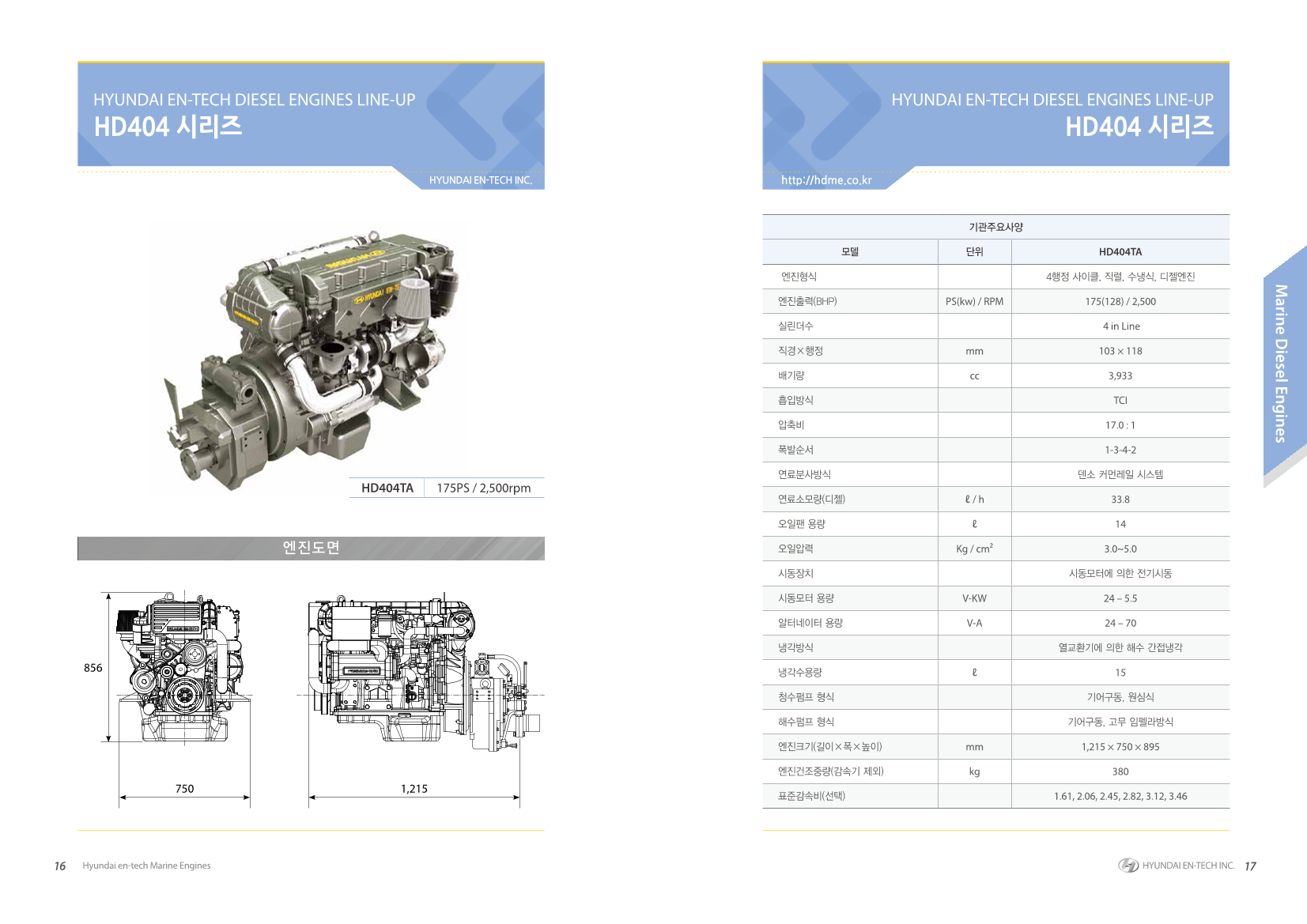
Task: Select the Marine Diesel Engines side tab
Action: 1281,364
